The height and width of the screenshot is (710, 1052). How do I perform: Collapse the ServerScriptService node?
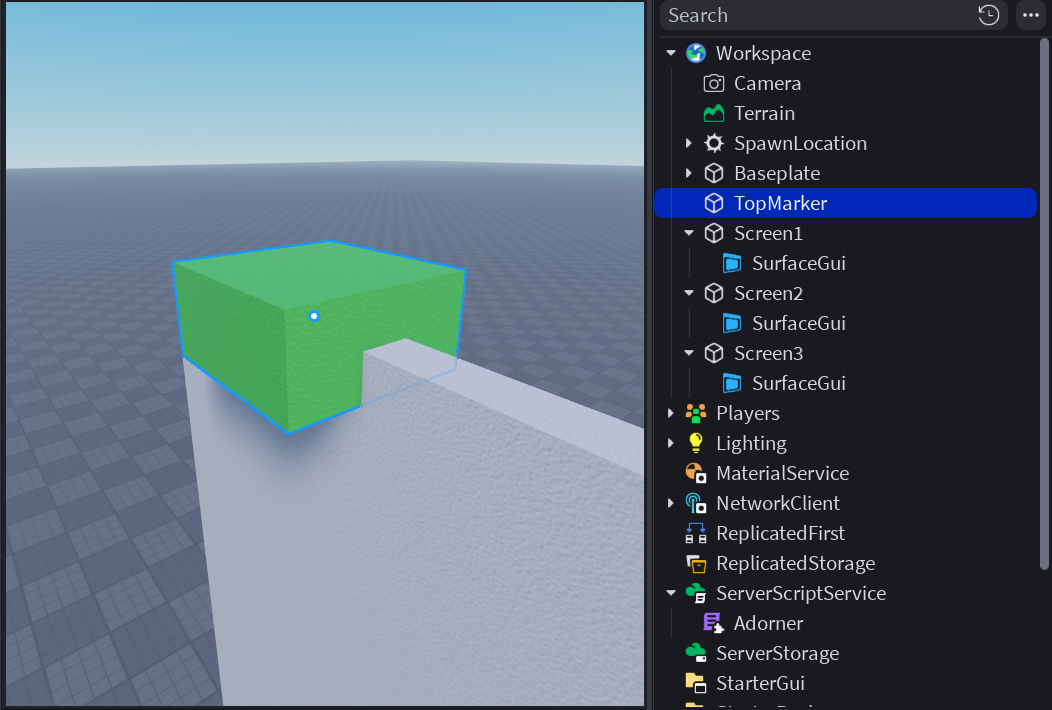pyautogui.click(x=671, y=593)
